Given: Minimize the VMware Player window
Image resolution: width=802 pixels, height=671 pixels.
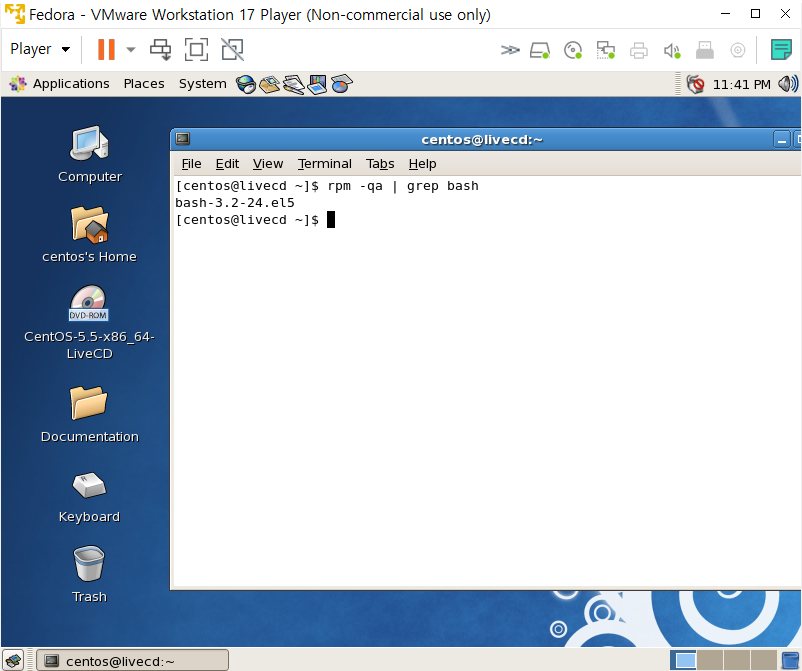Looking at the screenshot, I should tap(725, 14).
